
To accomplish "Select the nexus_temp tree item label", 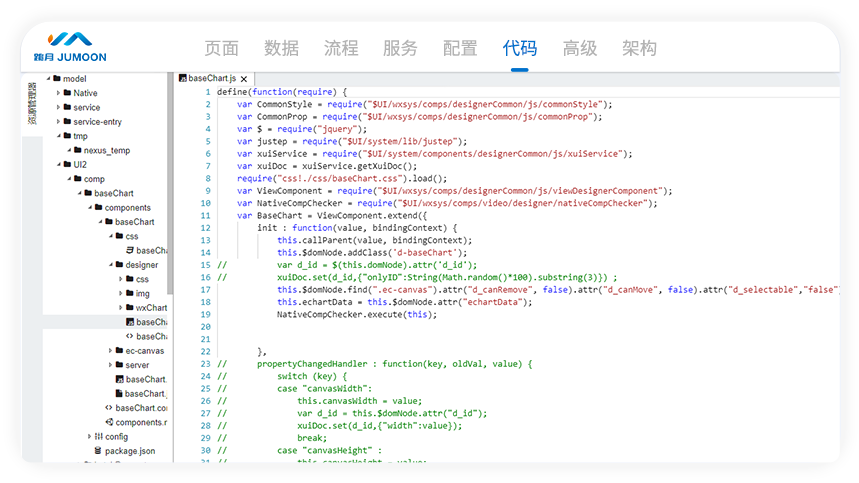I will (107, 150).
